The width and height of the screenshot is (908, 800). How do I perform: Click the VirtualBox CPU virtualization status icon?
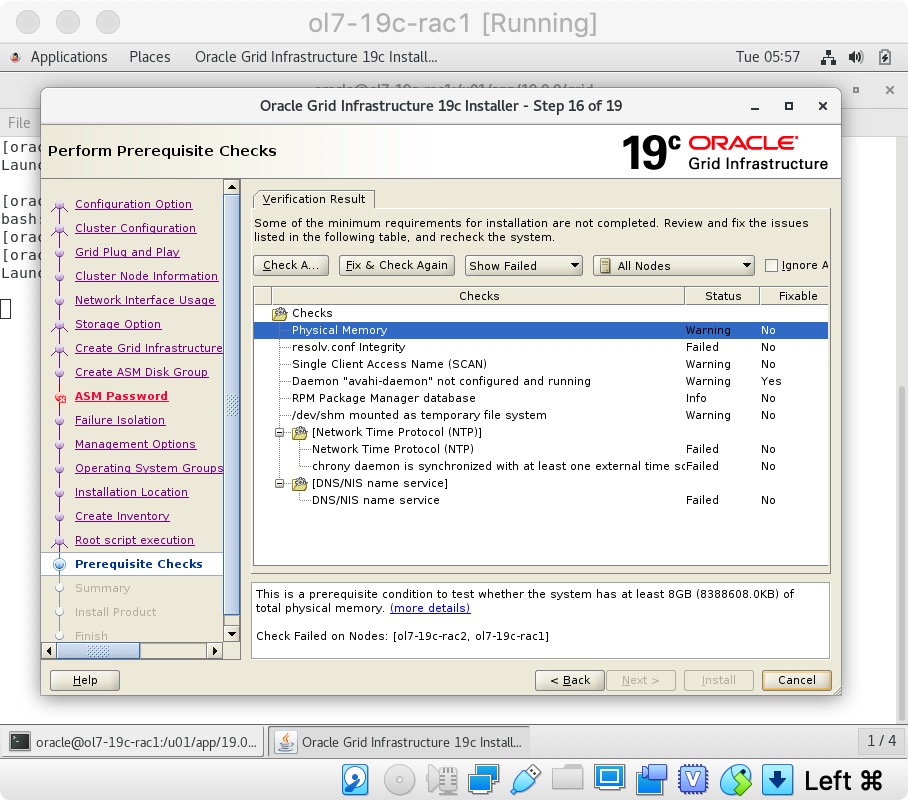point(693,780)
